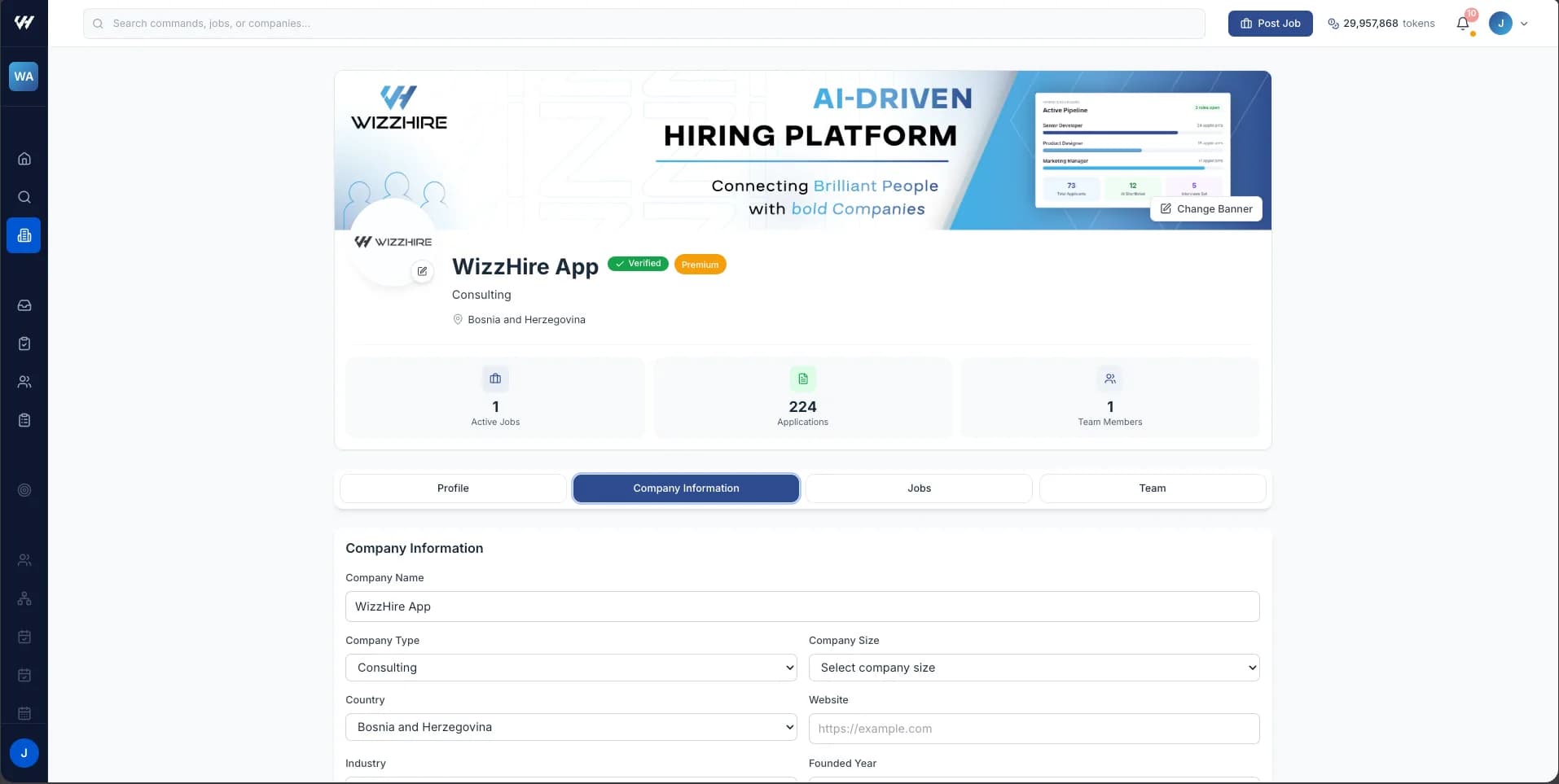Click the Consulting text under company name
The width and height of the screenshot is (1559, 784).
pyautogui.click(x=481, y=295)
